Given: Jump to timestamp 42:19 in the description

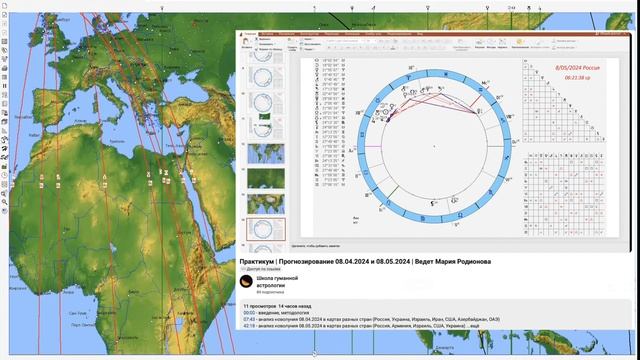Looking at the screenshot, I should 249,326.
